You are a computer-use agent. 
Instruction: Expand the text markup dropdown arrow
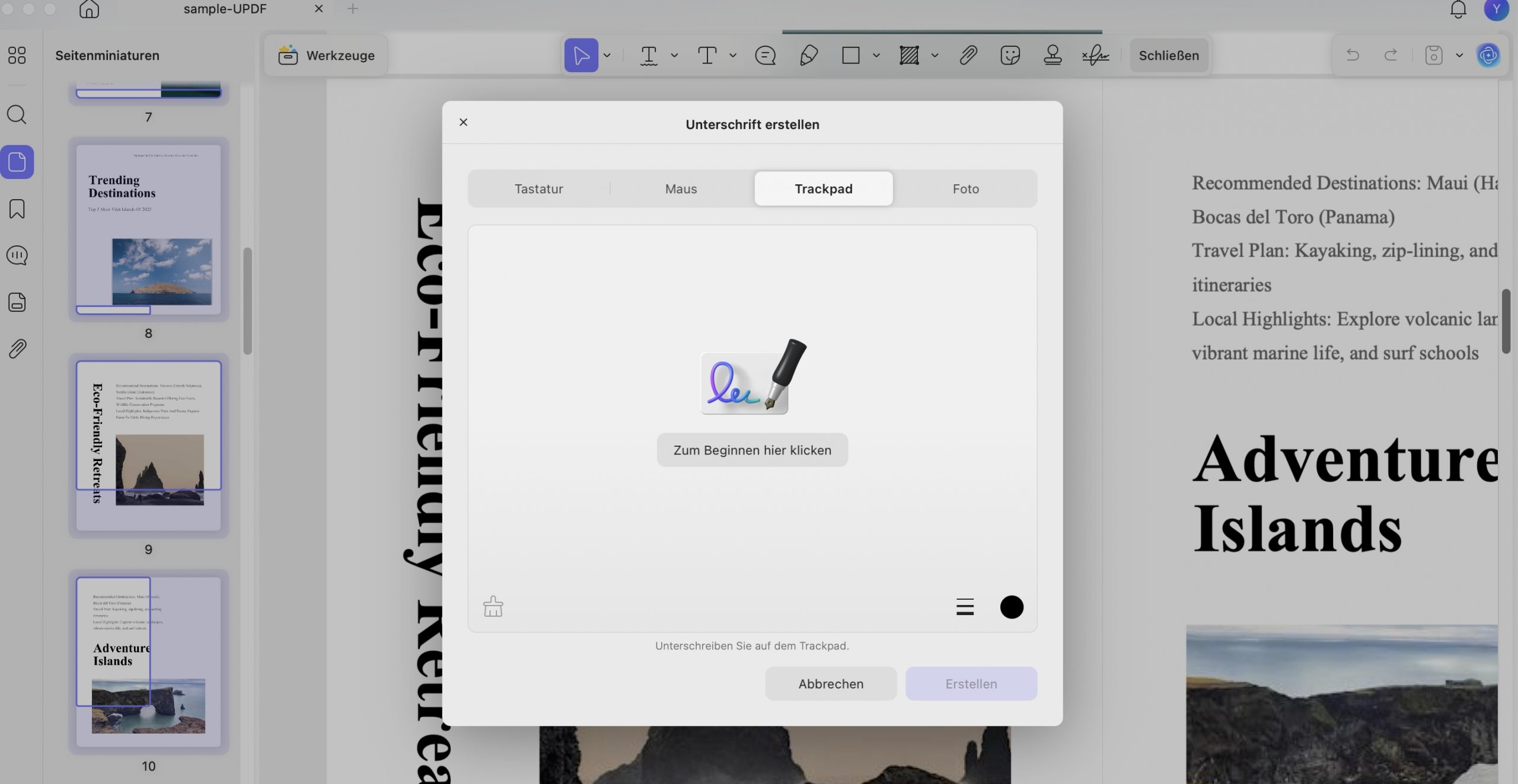pos(674,55)
